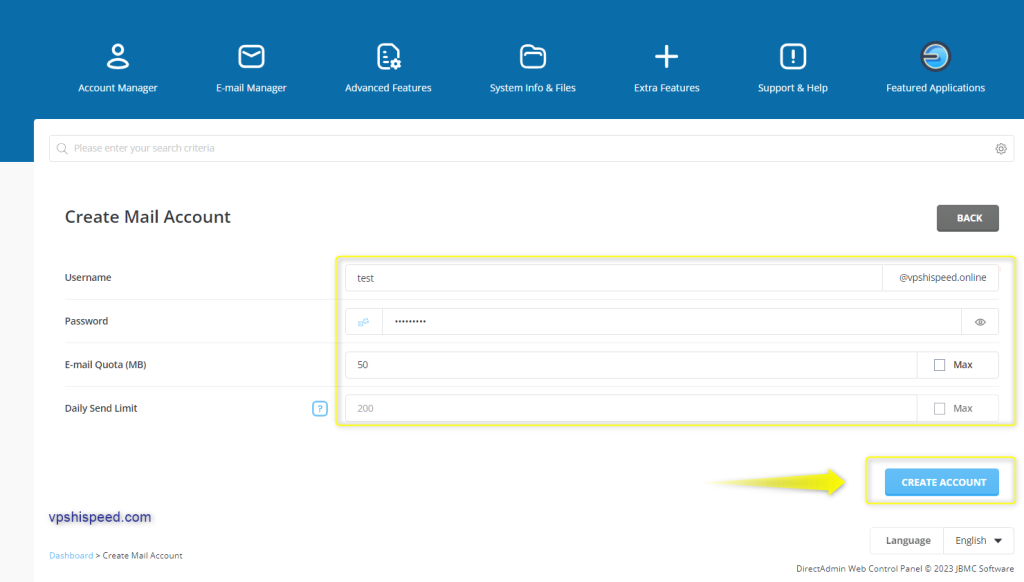Enable Max checkbox for Daily Send Limit

pos(939,409)
